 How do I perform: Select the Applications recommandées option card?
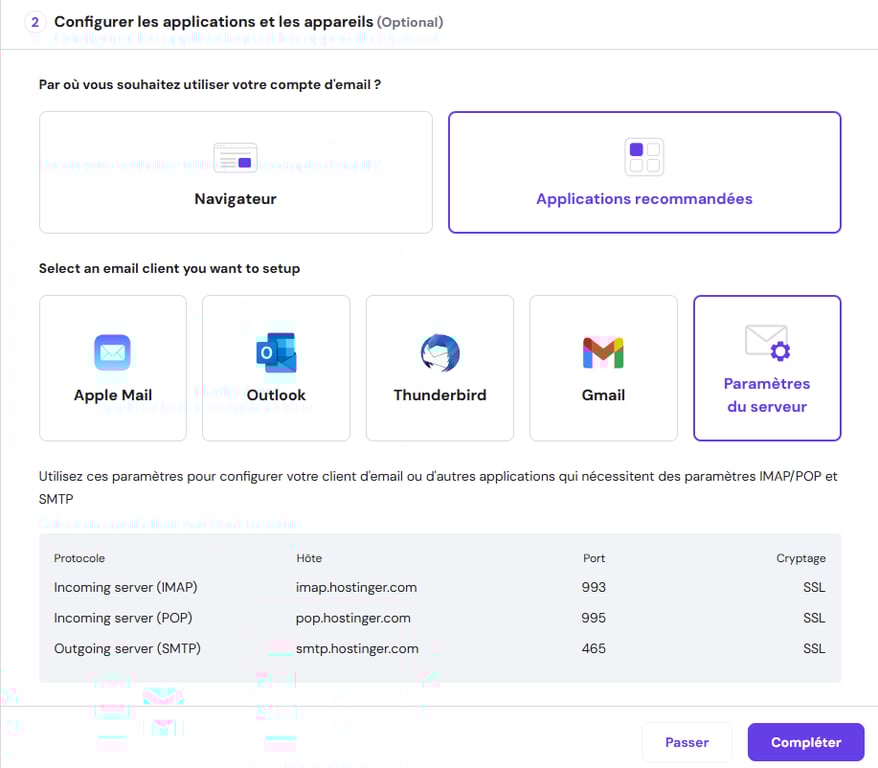[643, 172]
